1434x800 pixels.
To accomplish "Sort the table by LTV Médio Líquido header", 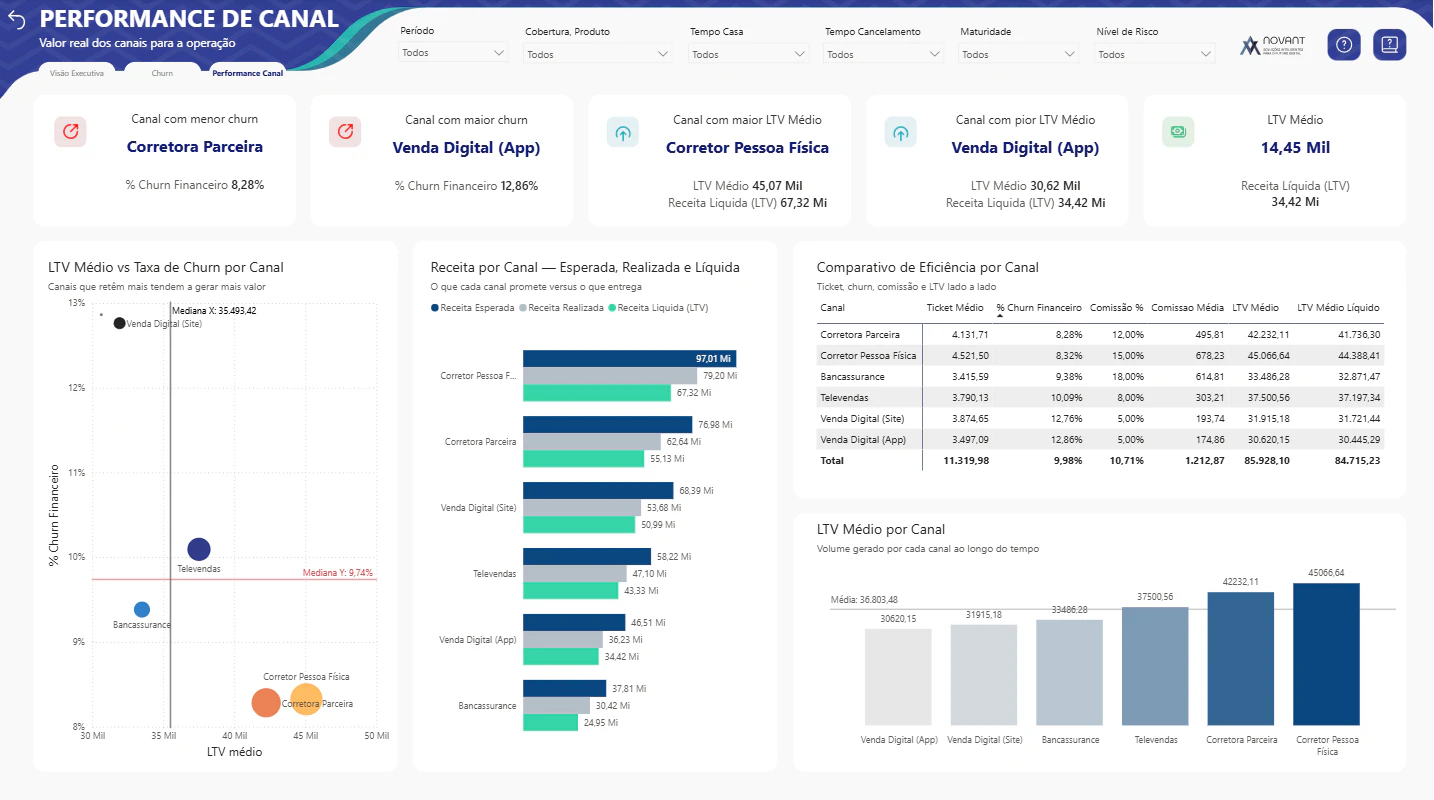I will coord(1338,308).
